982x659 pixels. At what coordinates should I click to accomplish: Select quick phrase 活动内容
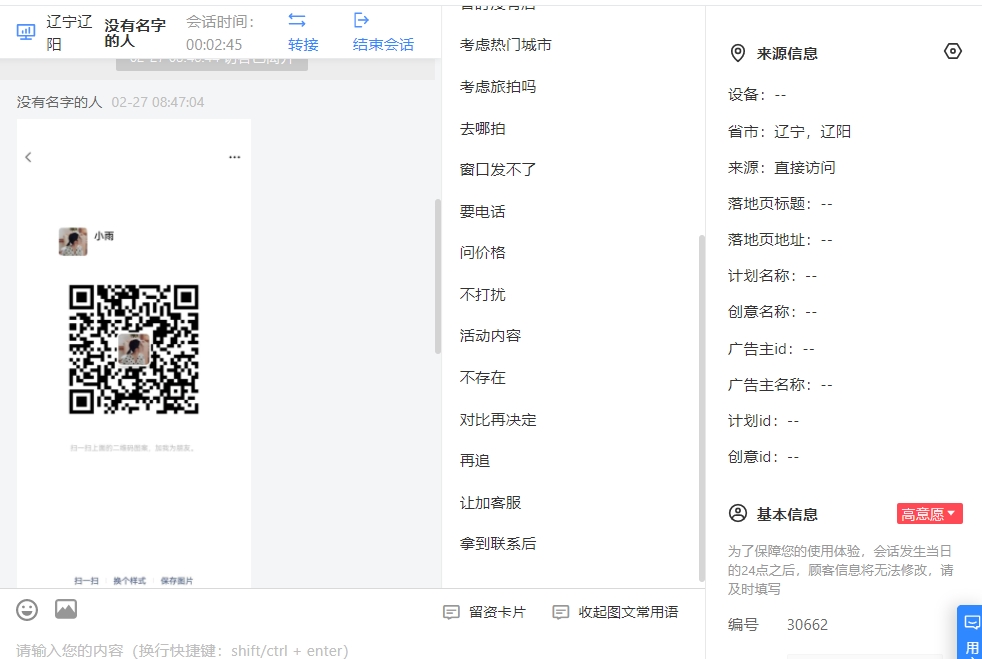(x=490, y=336)
